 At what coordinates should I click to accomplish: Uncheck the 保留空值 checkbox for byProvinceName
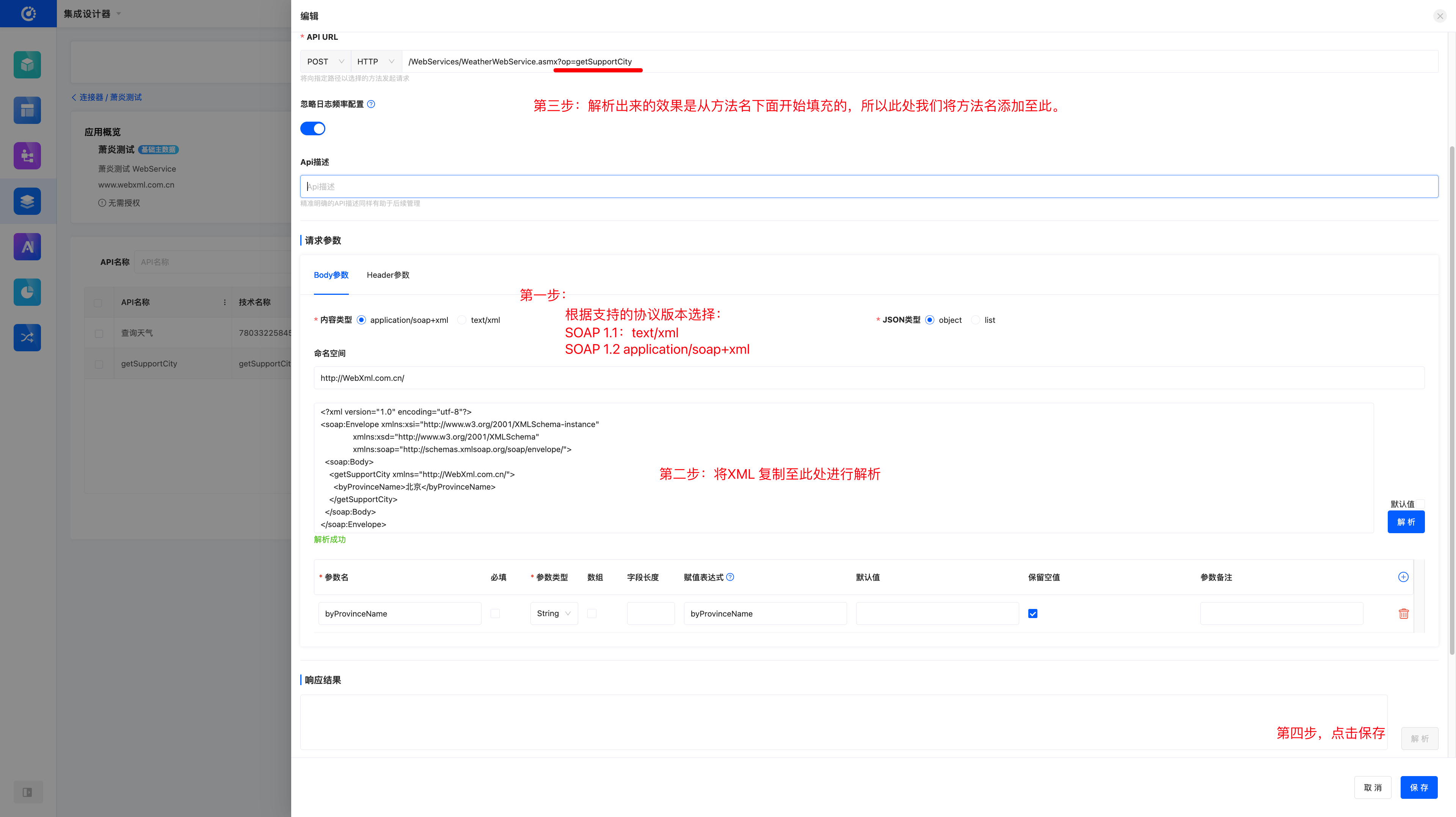1032,614
